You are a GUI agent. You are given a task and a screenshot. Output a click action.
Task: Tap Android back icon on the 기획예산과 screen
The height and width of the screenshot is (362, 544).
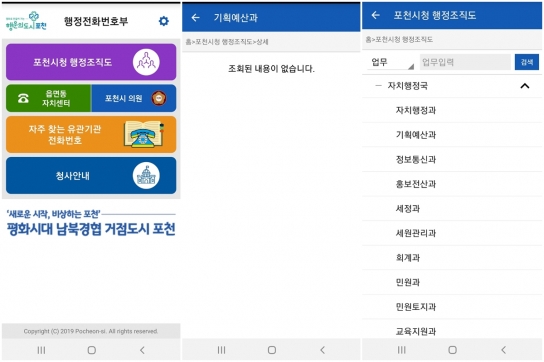323,350
